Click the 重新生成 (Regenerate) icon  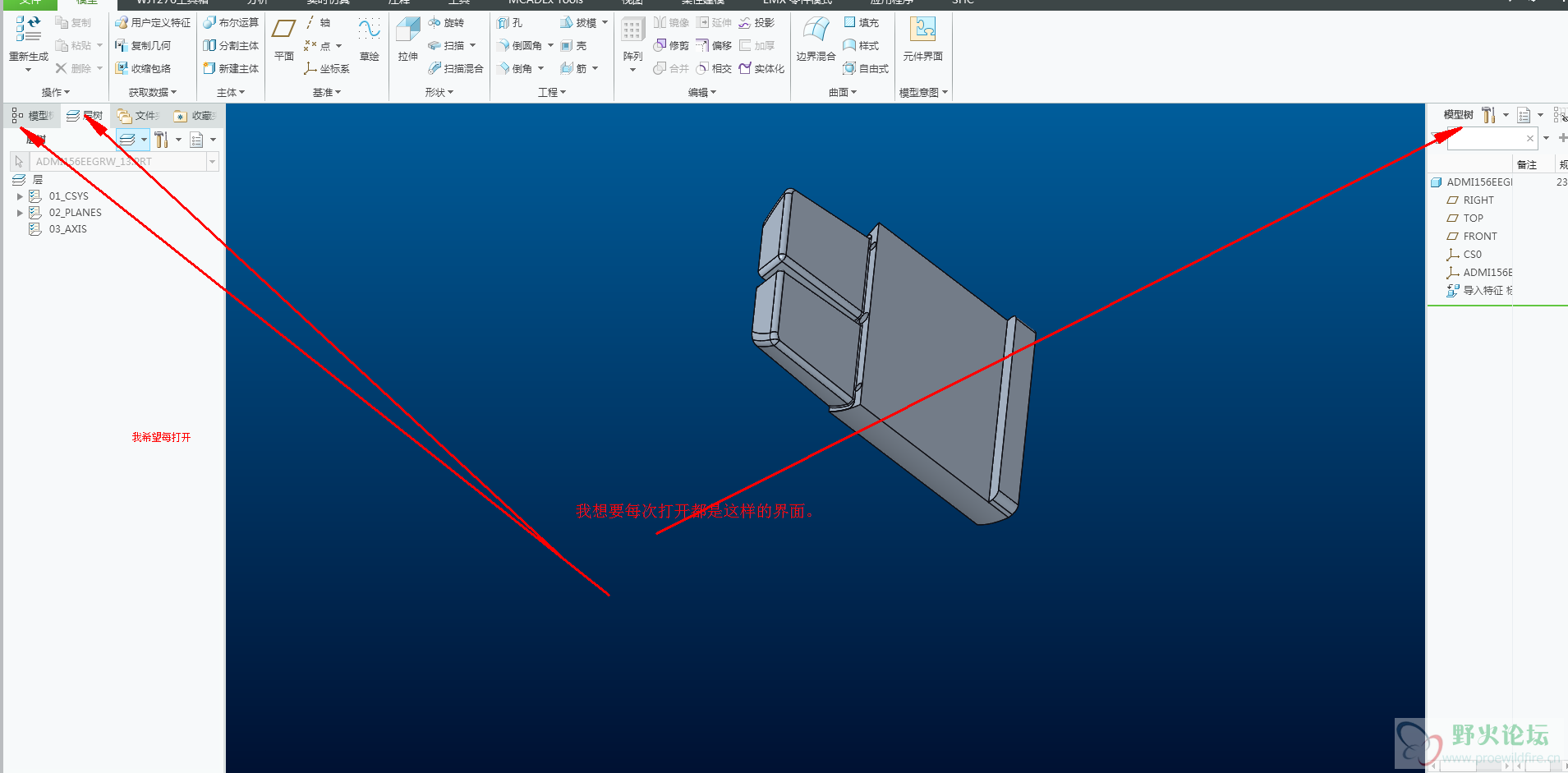click(28, 31)
